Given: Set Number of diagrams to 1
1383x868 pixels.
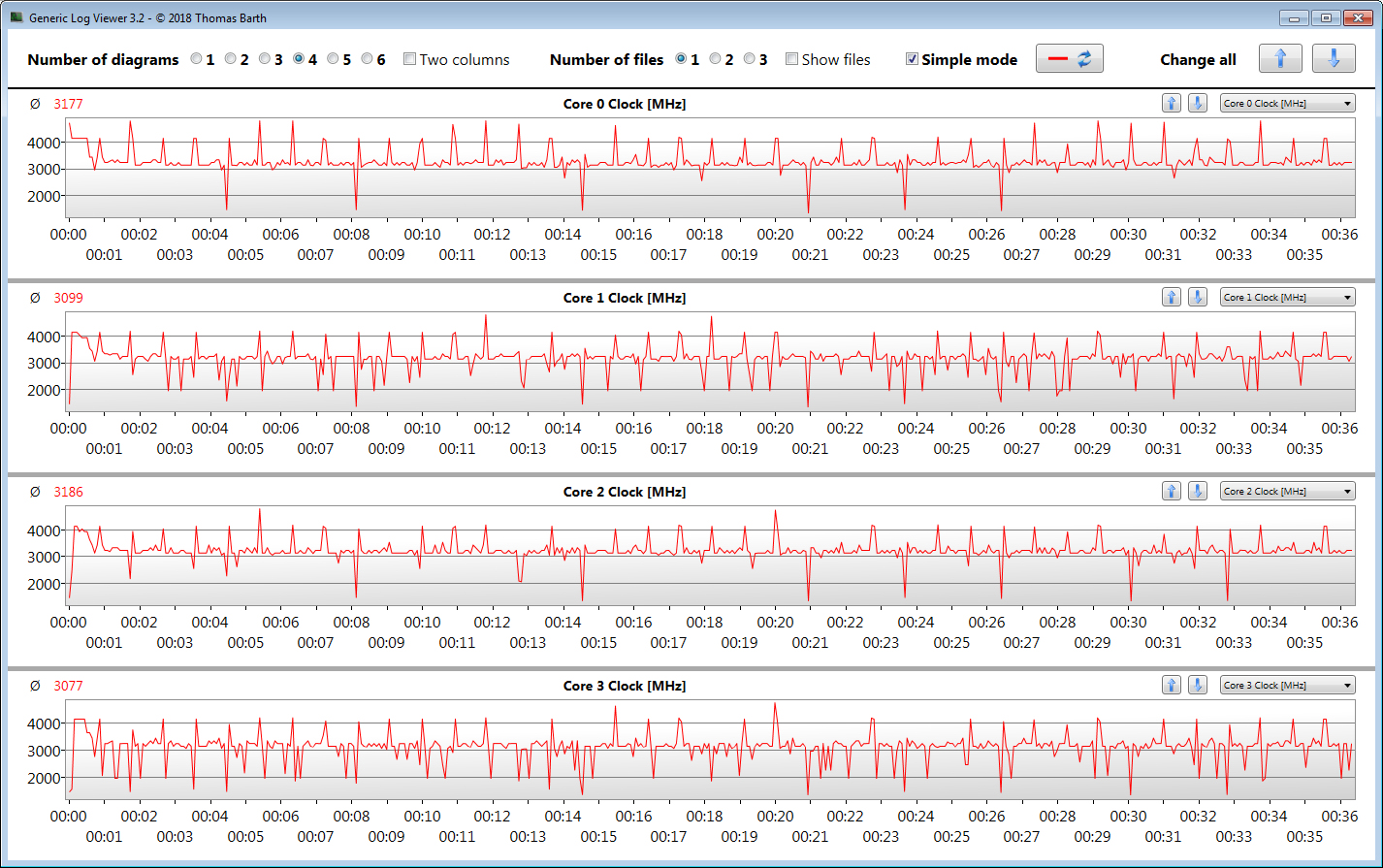Looking at the screenshot, I should coord(196,59).
